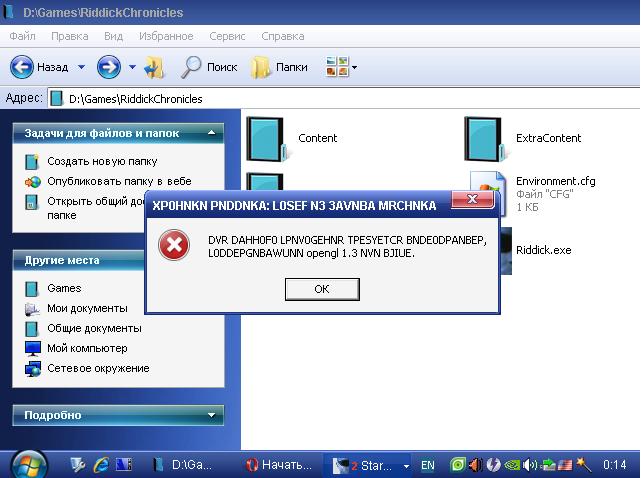Viewport: 641px width, 478px height.
Task: Go to Мой компьютер in Other Places
Action: 88,348
